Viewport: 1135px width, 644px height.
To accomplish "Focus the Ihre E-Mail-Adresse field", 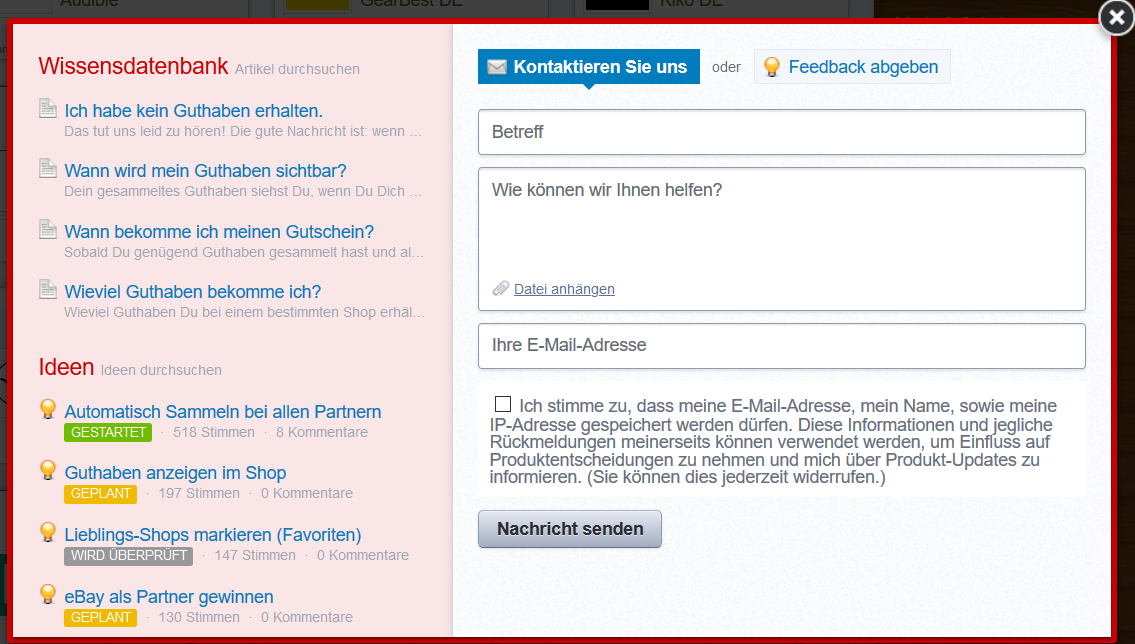I will point(782,346).
